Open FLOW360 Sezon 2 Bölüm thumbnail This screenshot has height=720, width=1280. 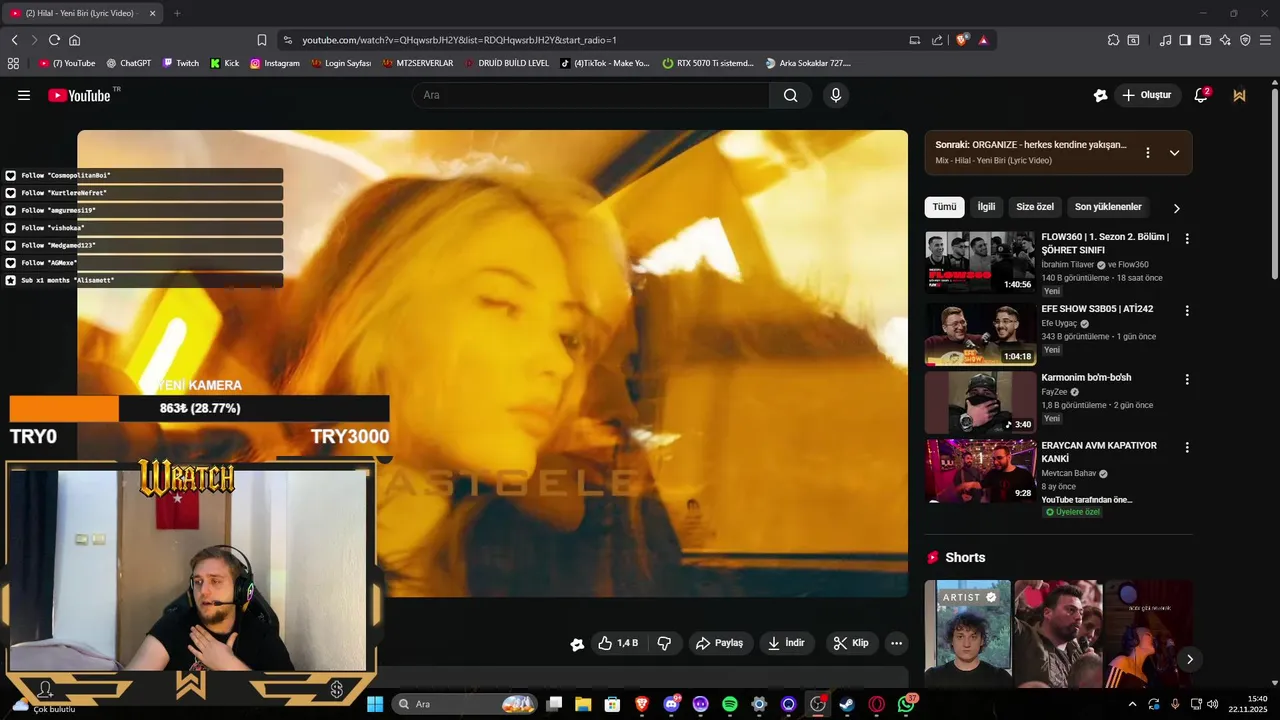(980, 262)
